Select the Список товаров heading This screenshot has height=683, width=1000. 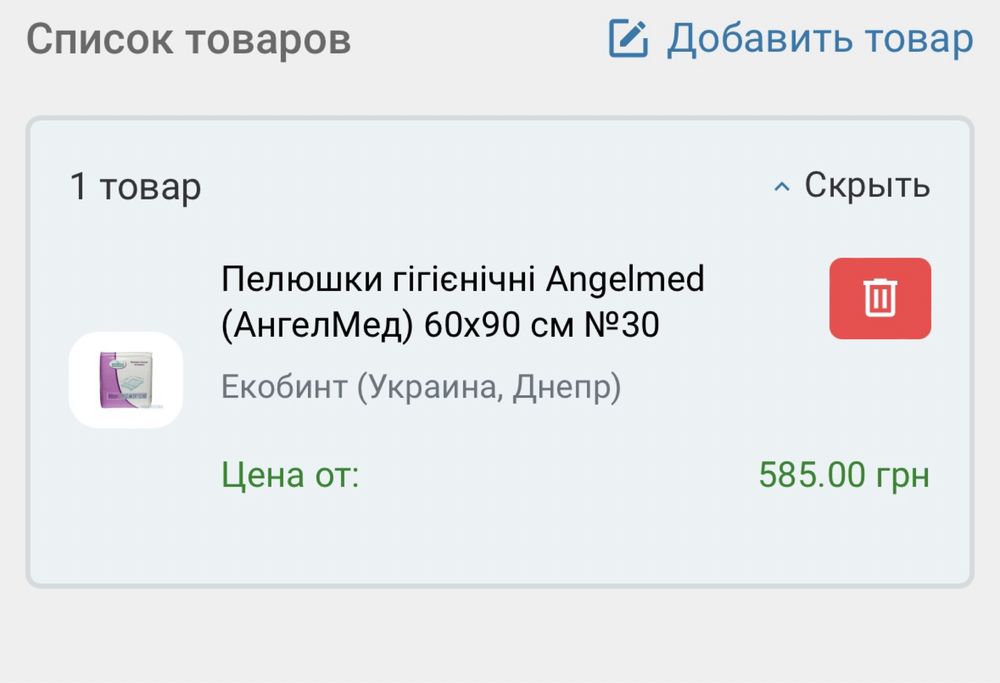[188, 40]
